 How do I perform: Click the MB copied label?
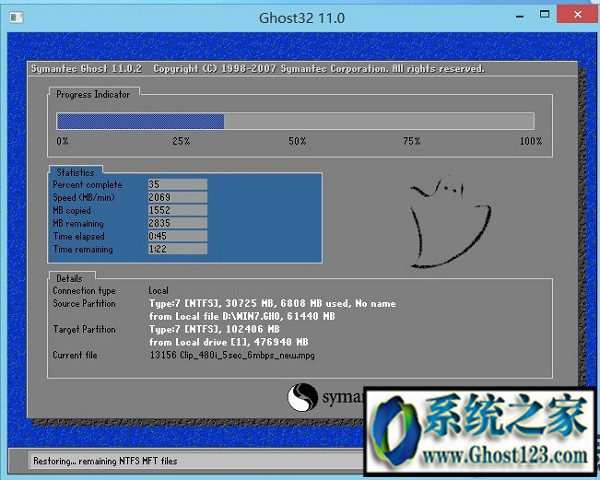72,211
